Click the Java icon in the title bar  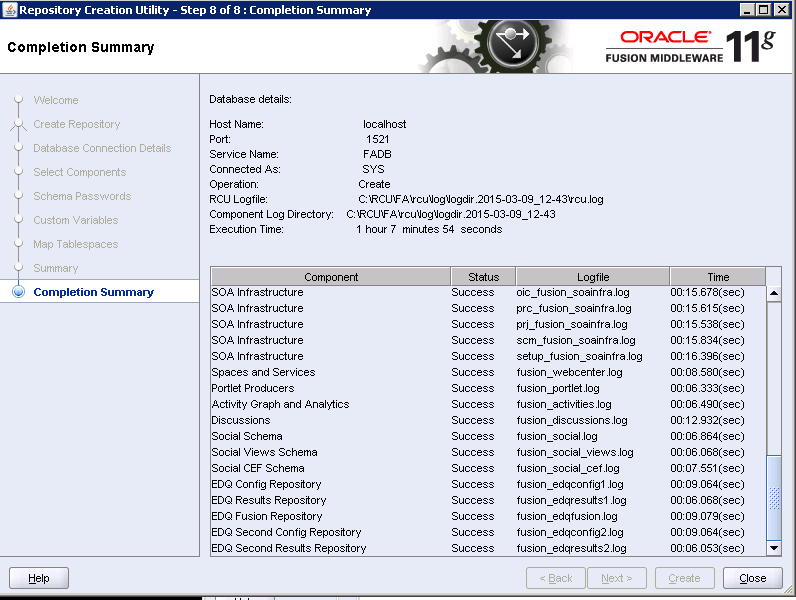click(9, 10)
